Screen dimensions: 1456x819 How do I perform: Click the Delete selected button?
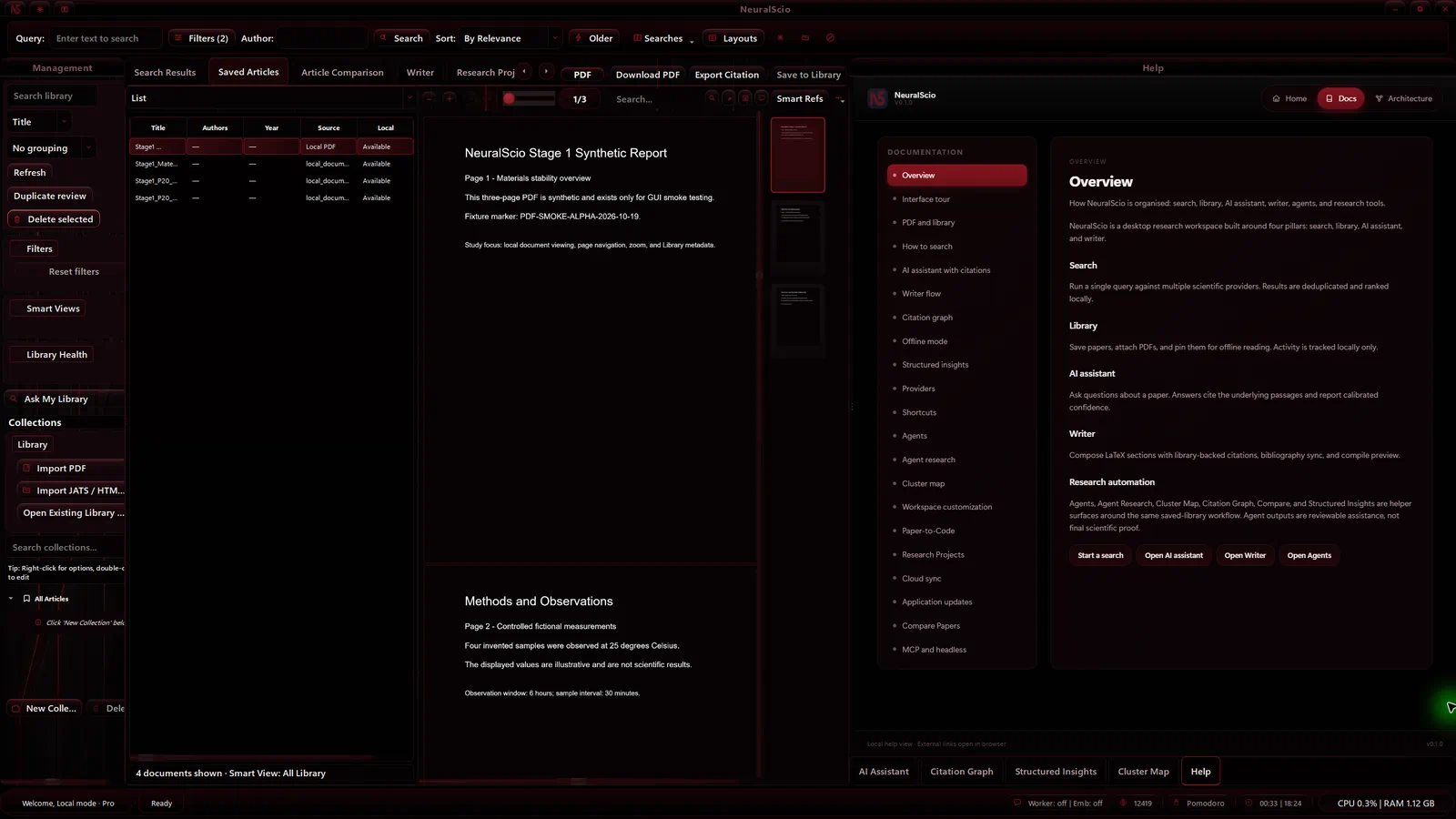point(54,219)
